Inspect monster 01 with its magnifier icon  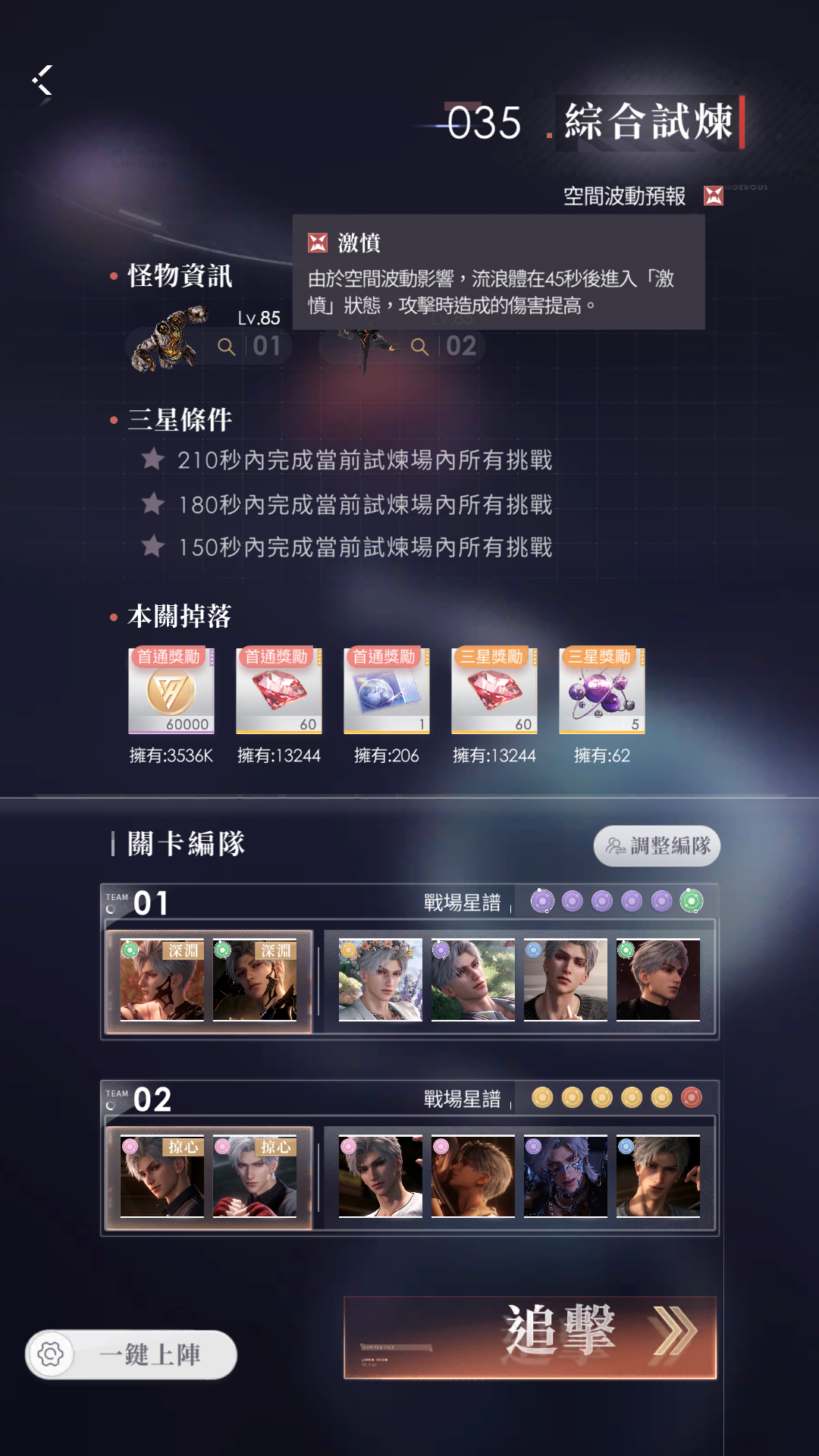point(226,347)
